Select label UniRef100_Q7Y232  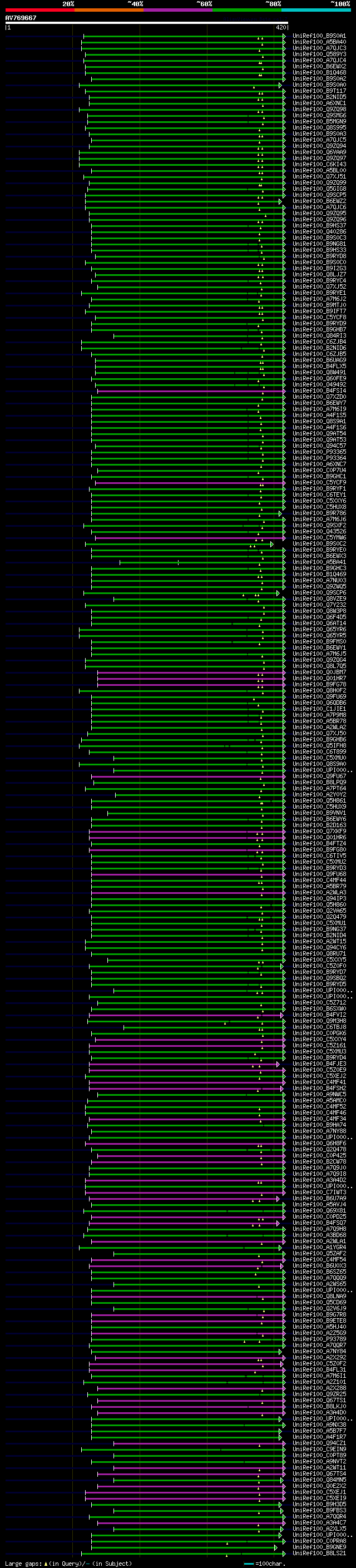319,605
